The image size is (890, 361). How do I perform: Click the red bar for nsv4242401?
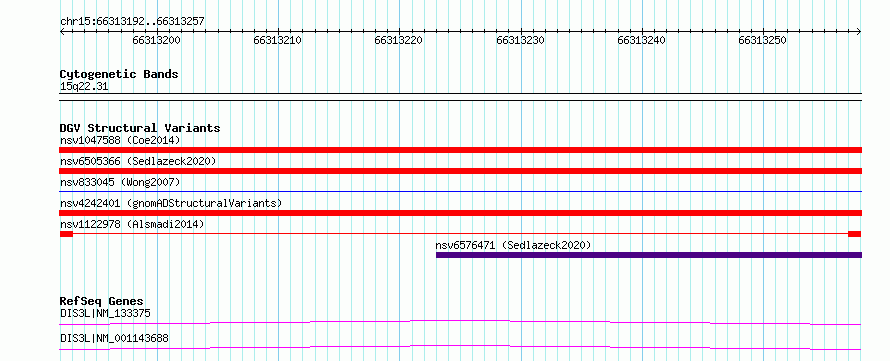tap(460, 213)
